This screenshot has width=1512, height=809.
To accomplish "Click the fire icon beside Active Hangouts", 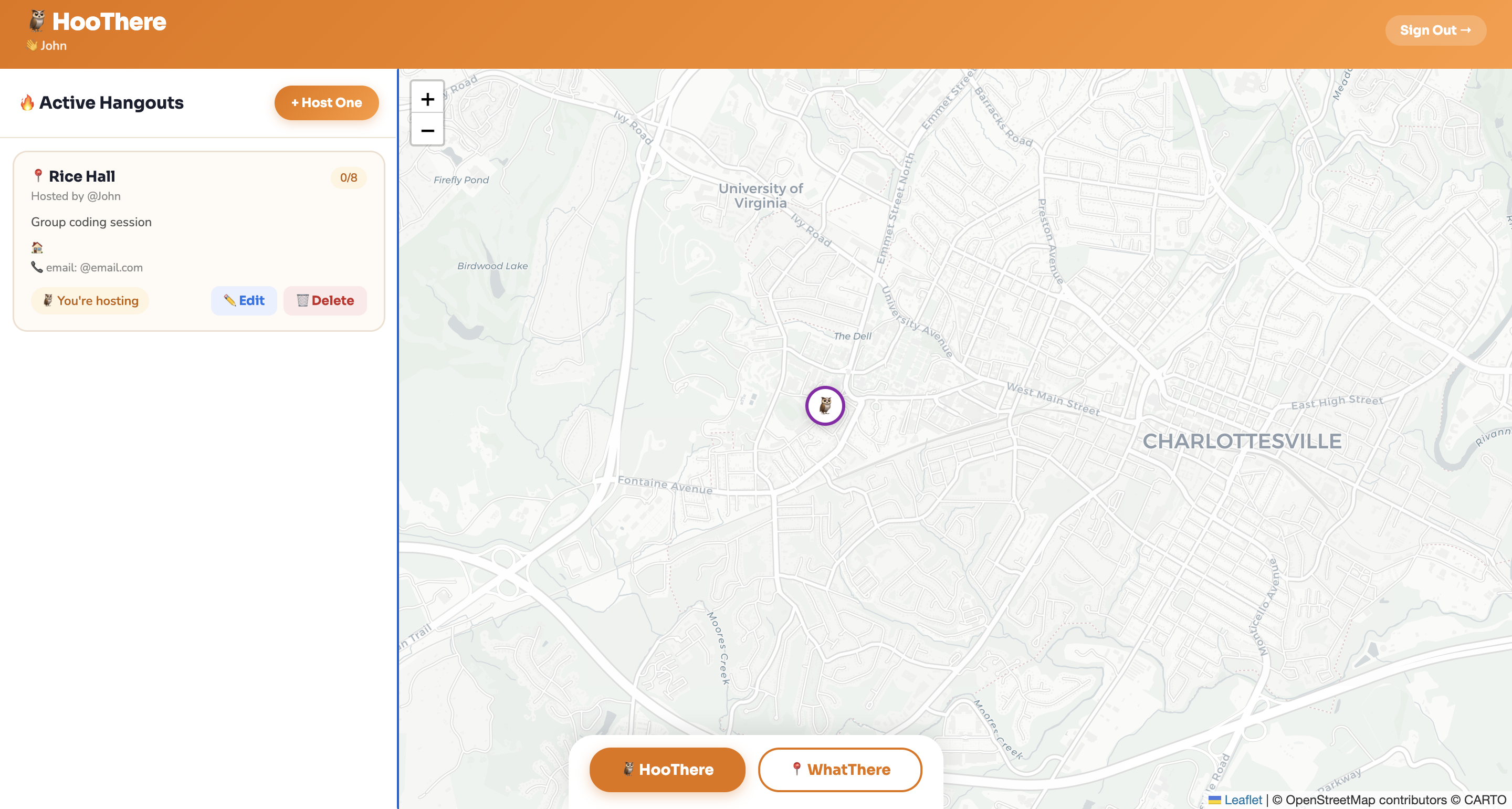I will 27,103.
